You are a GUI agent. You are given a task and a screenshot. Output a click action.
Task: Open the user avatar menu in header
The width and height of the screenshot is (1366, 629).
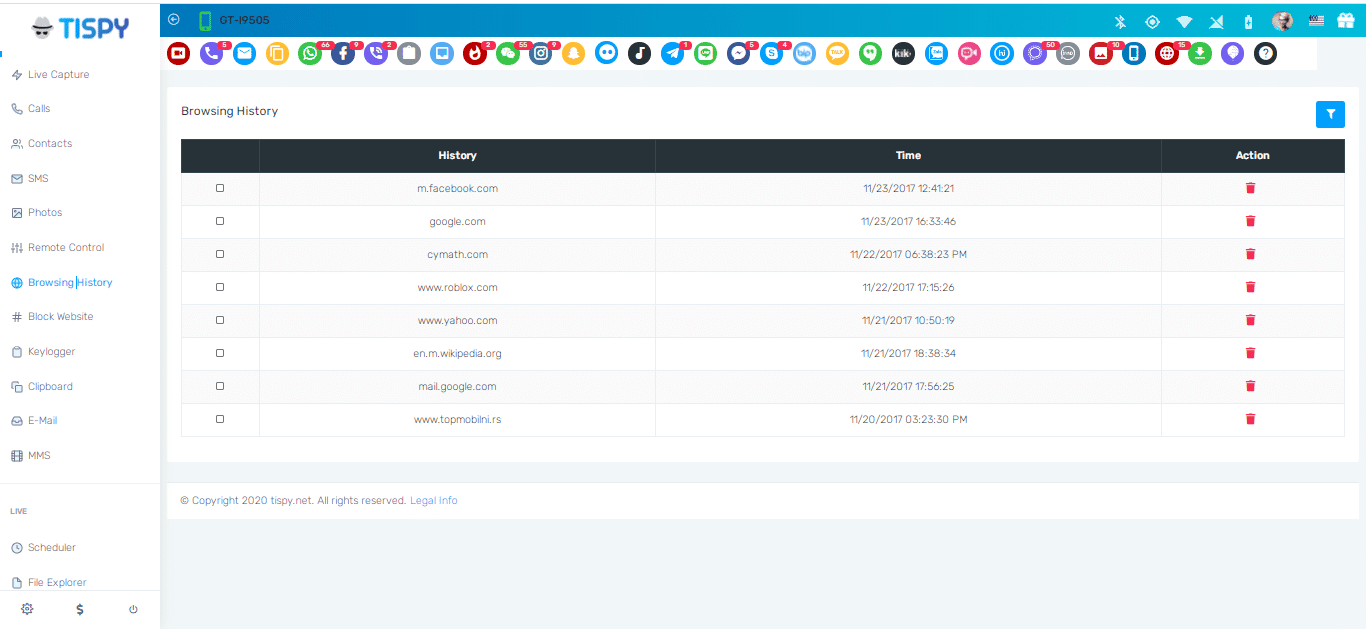coord(1282,21)
